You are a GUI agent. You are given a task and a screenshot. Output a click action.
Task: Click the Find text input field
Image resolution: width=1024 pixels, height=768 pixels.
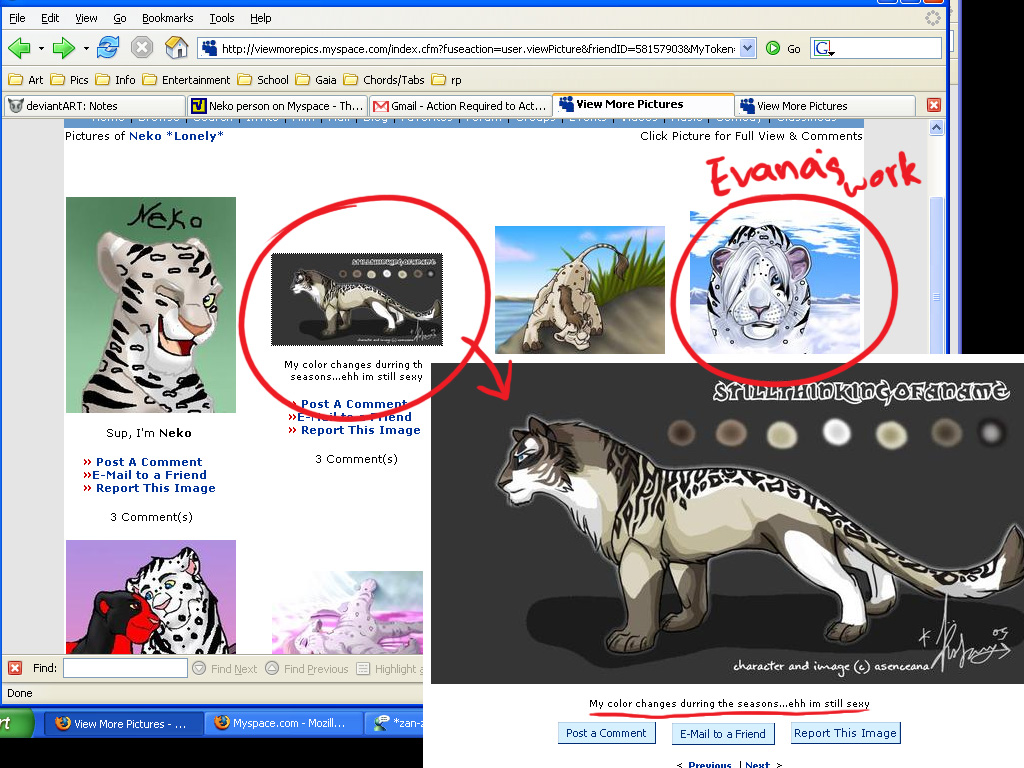125,668
